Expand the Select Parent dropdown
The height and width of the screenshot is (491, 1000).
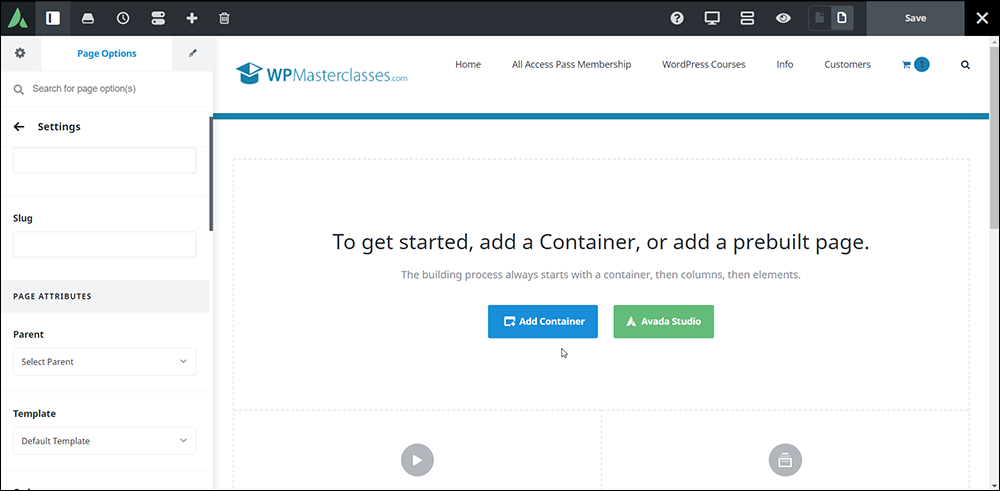[x=105, y=362]
